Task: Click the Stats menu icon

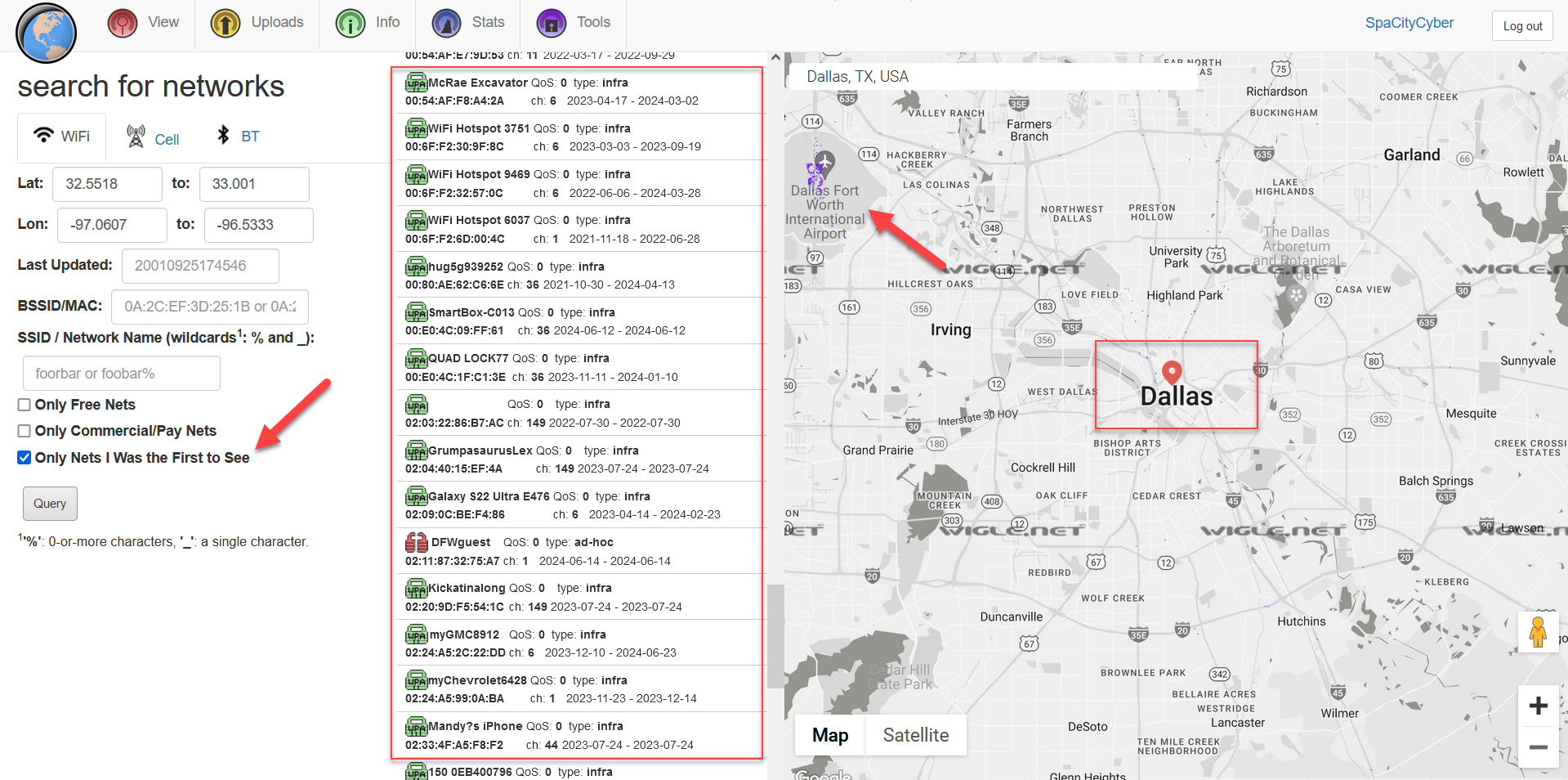Action: 446,24
